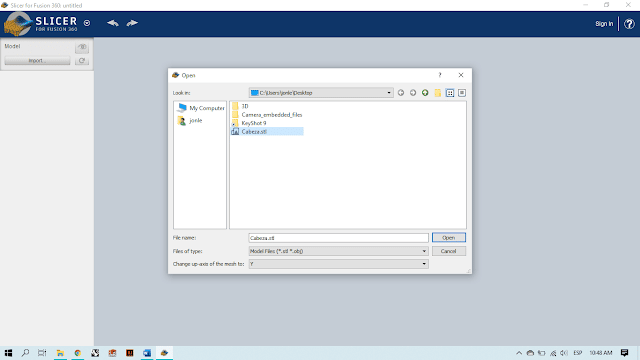Viewport: 640px width, 360px height.
Task: Expand the Change up-axis dropdown
Action: tap(338, 264)
